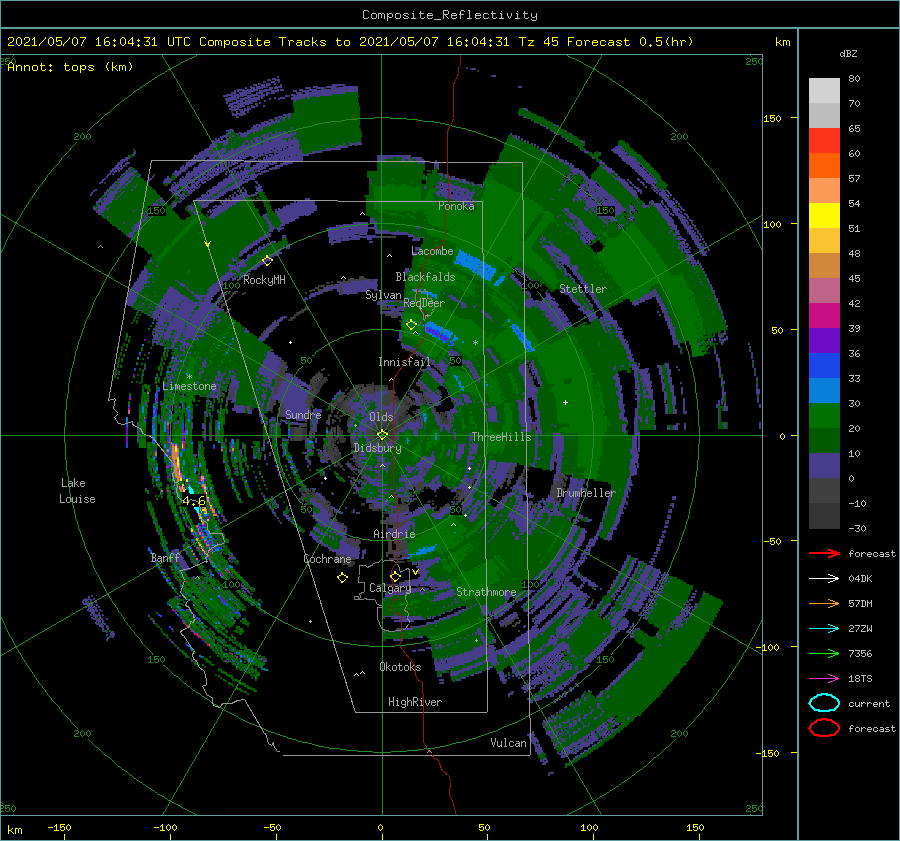This screenshot has width=900, height=841.
Task: Click the 04DK track label text
Action: pyautogui.click(x=860, y=579)
